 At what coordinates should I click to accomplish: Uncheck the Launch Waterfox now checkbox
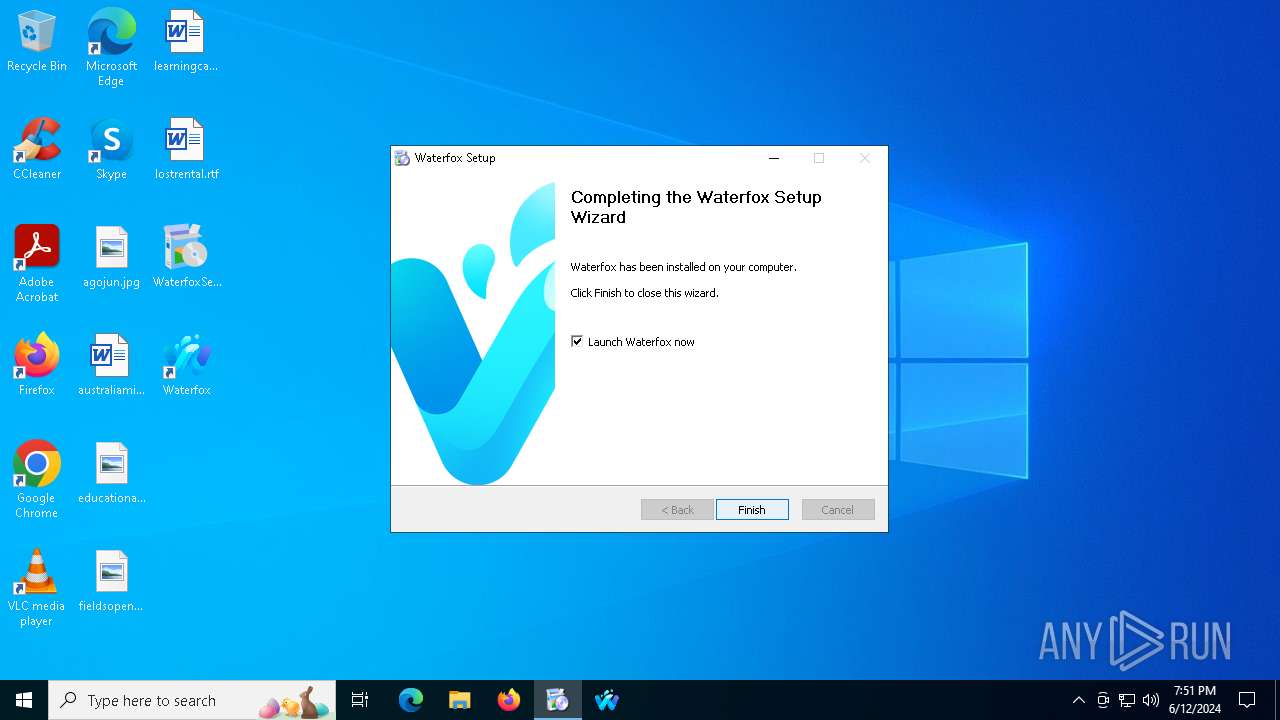point(577,342)
